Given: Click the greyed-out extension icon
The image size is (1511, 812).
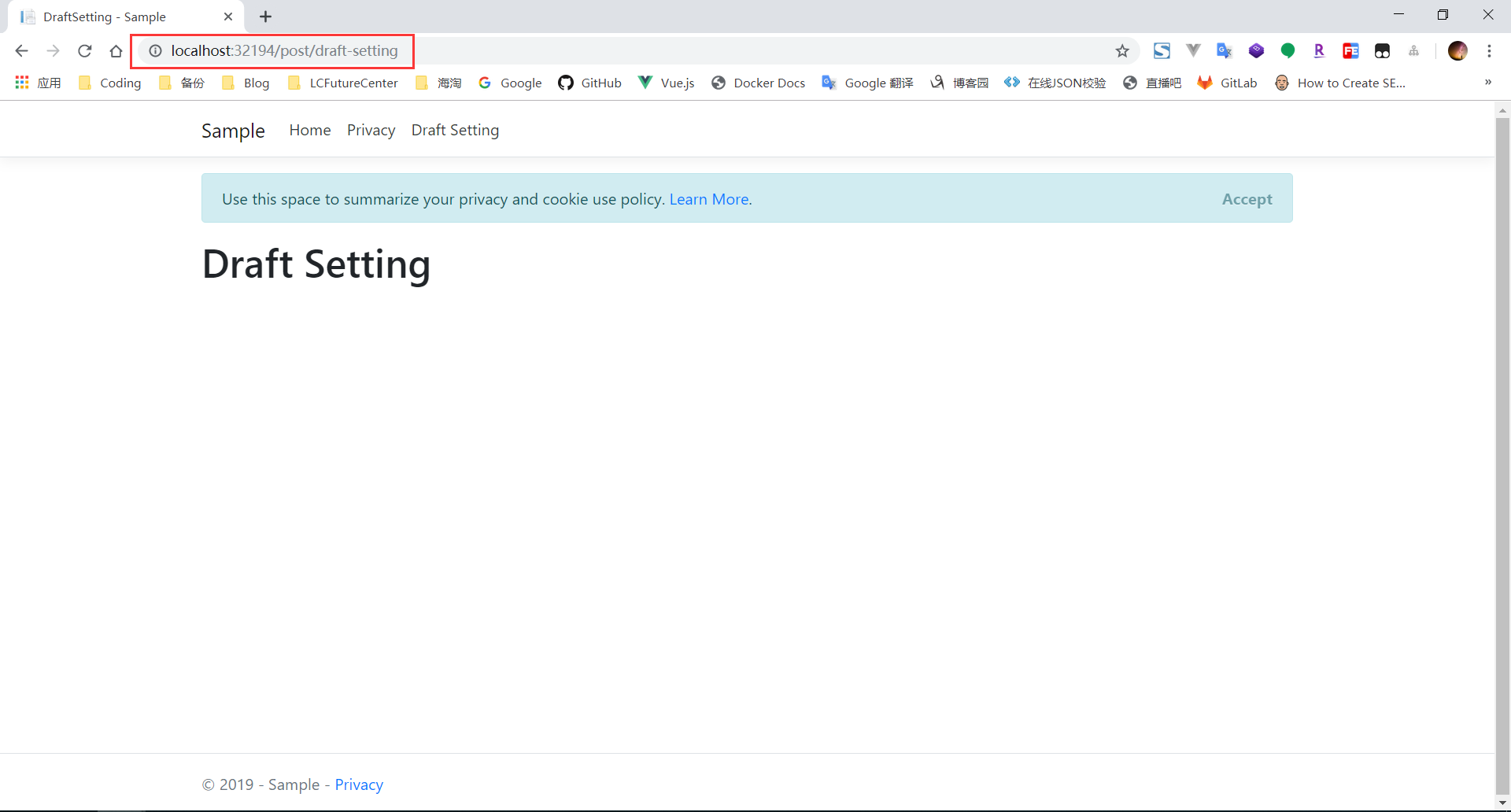Looking at the screenshot, I should tap(1413, 51).
